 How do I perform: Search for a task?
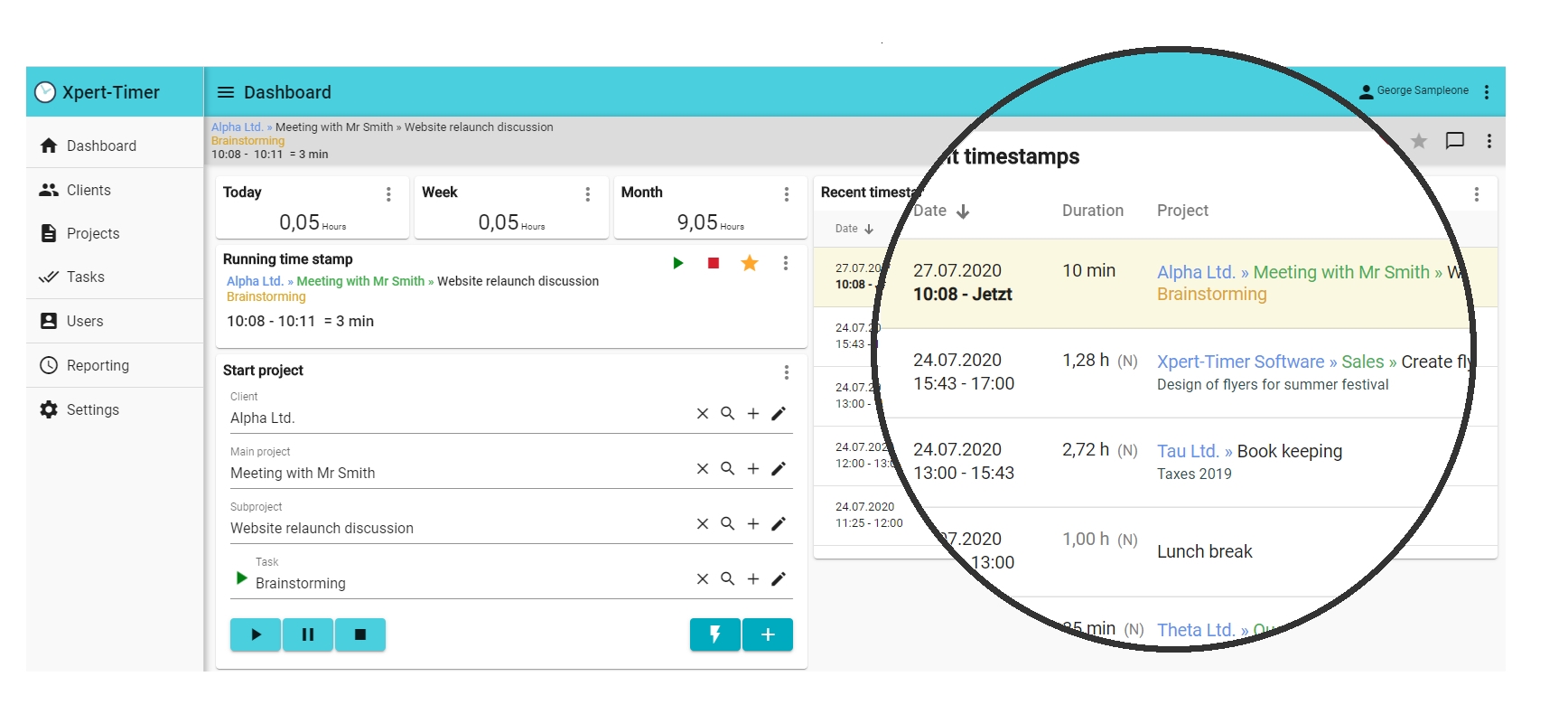(x=728, y=579)
